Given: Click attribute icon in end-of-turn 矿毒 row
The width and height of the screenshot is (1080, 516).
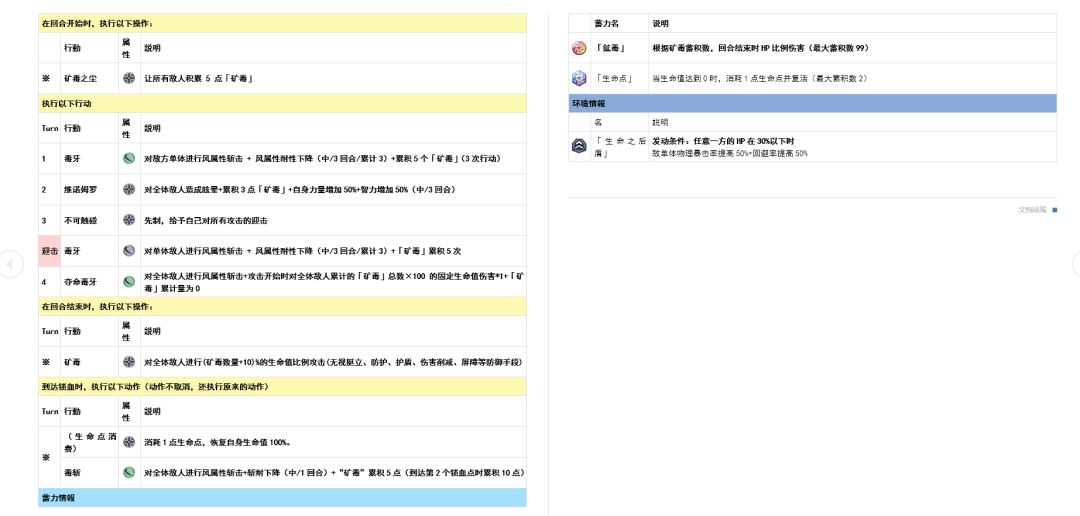Looking at the screenshot, I should 129,362.
